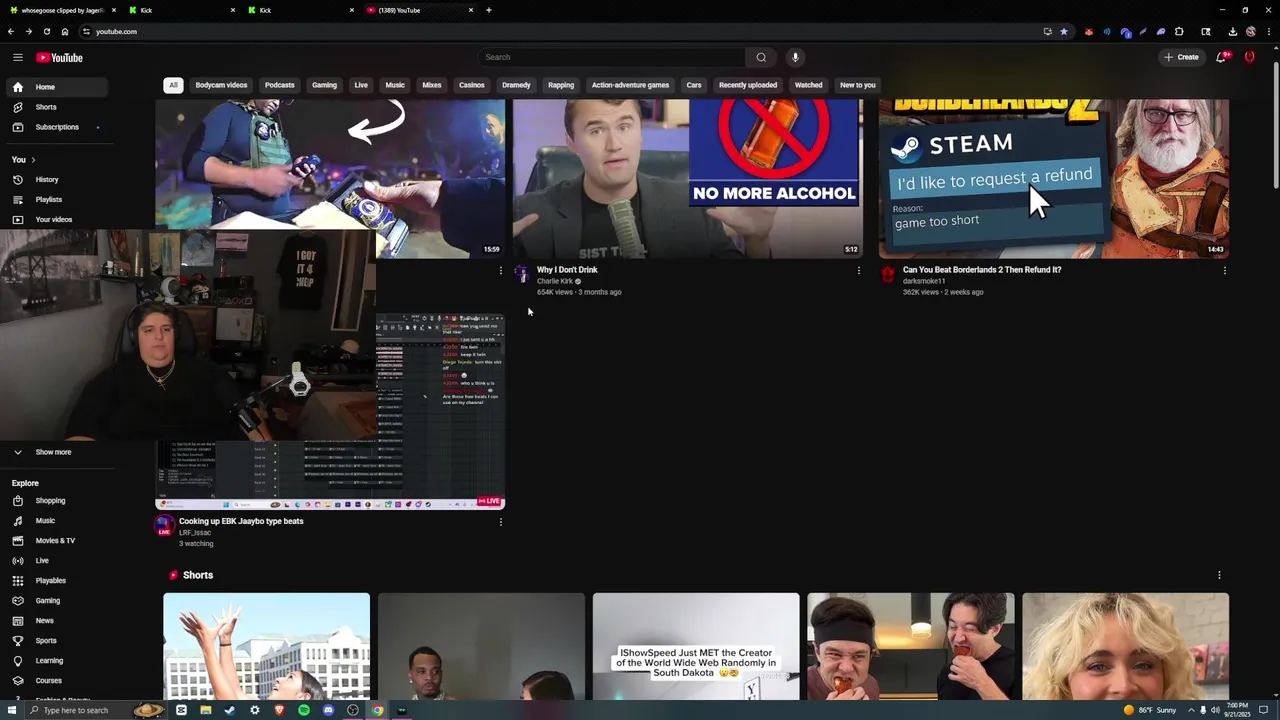Open Your videos in sidebar

[x=55, y=220]
